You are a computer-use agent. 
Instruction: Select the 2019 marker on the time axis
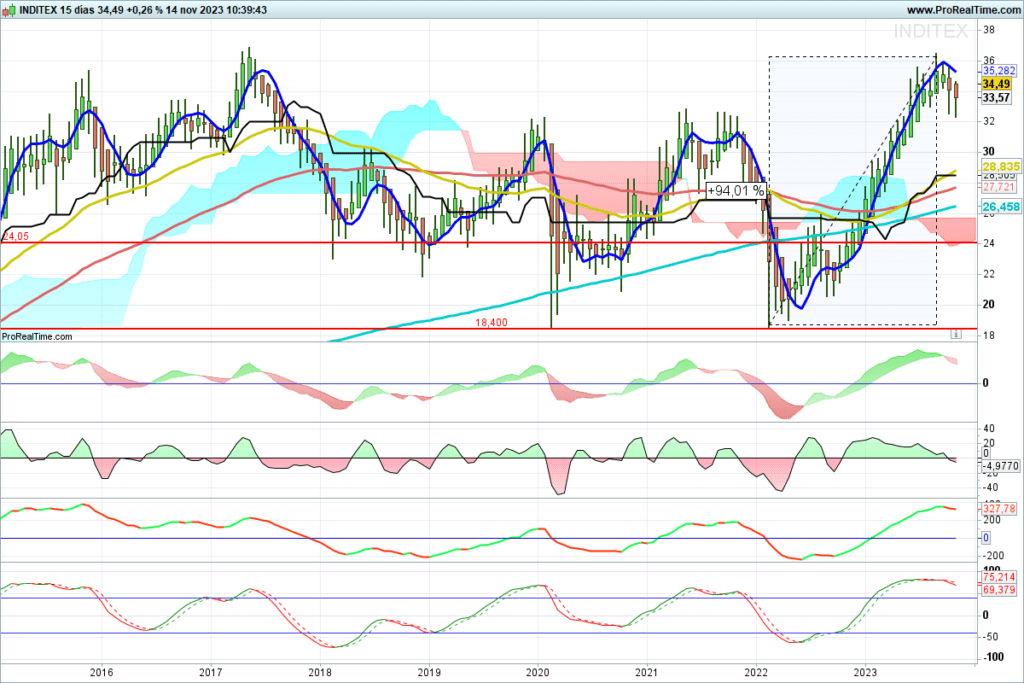428,672
